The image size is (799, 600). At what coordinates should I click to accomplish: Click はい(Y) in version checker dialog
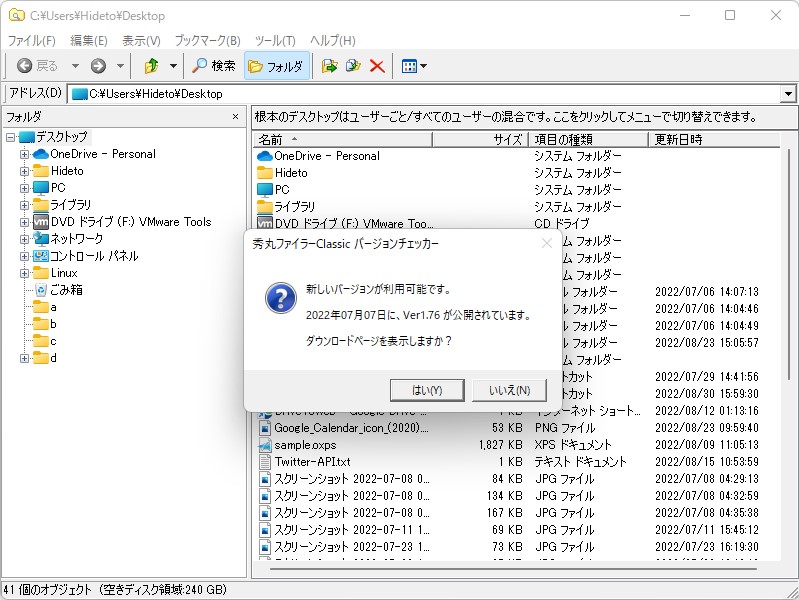(x=427, y=390)
